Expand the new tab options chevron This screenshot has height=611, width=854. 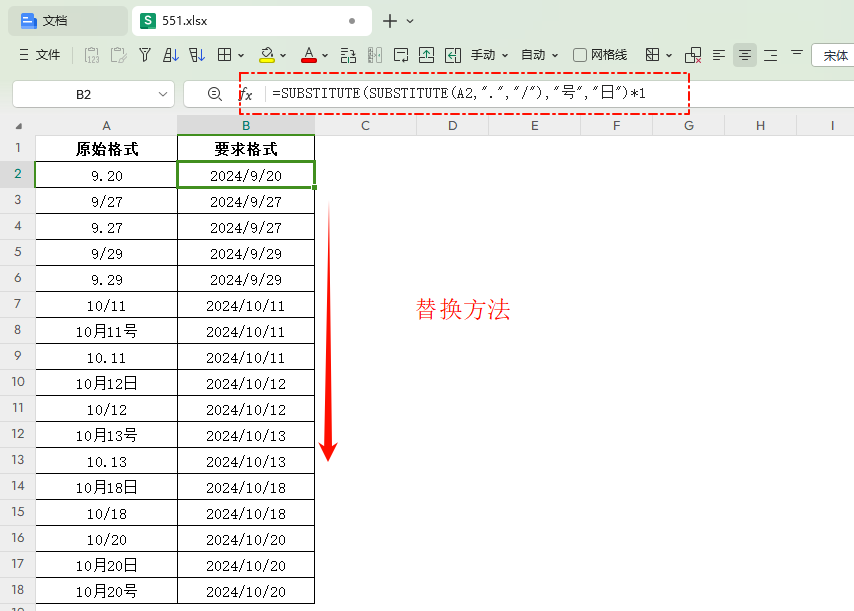point(410,21)
